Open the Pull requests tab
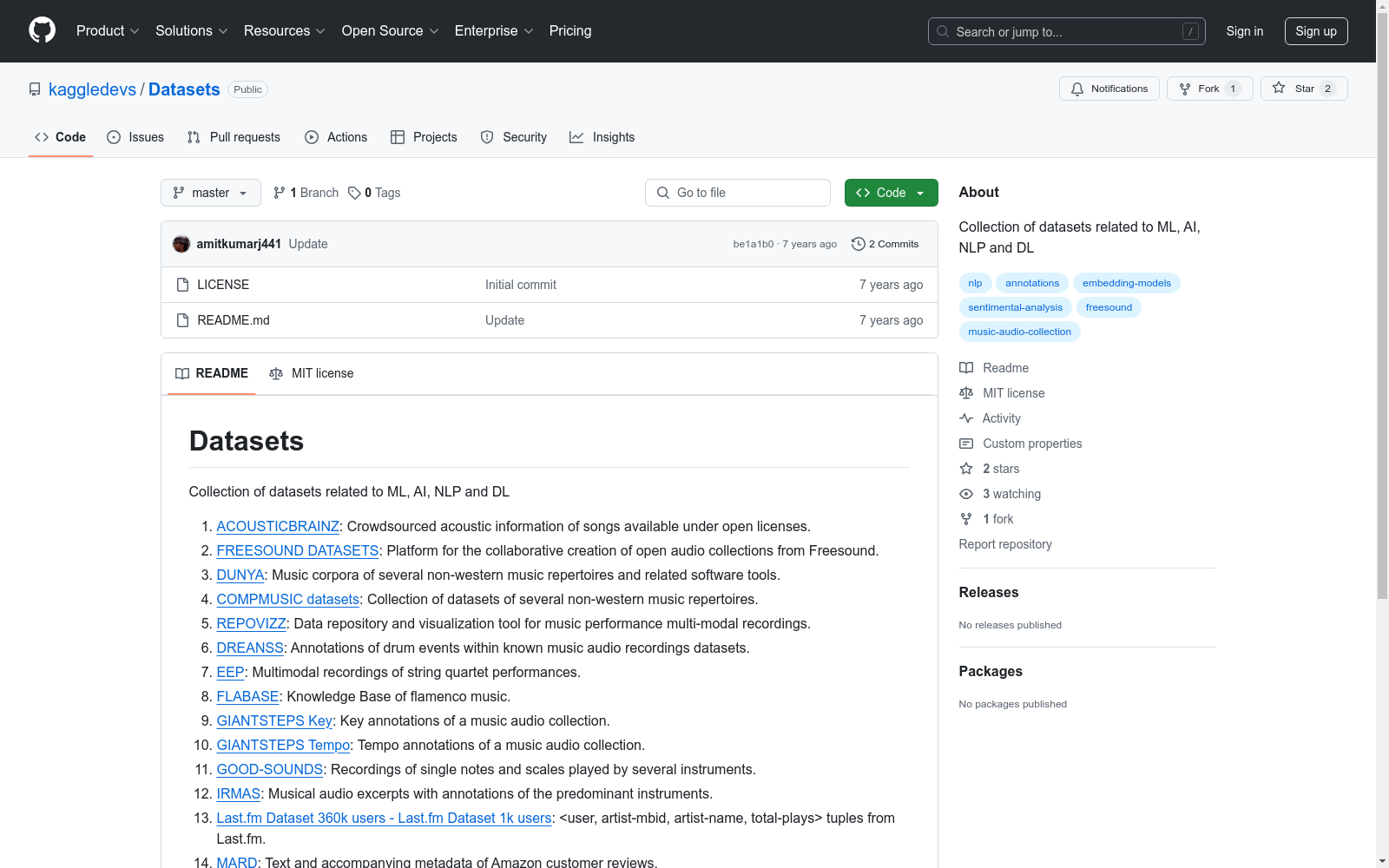 click(x=234, y=137)
